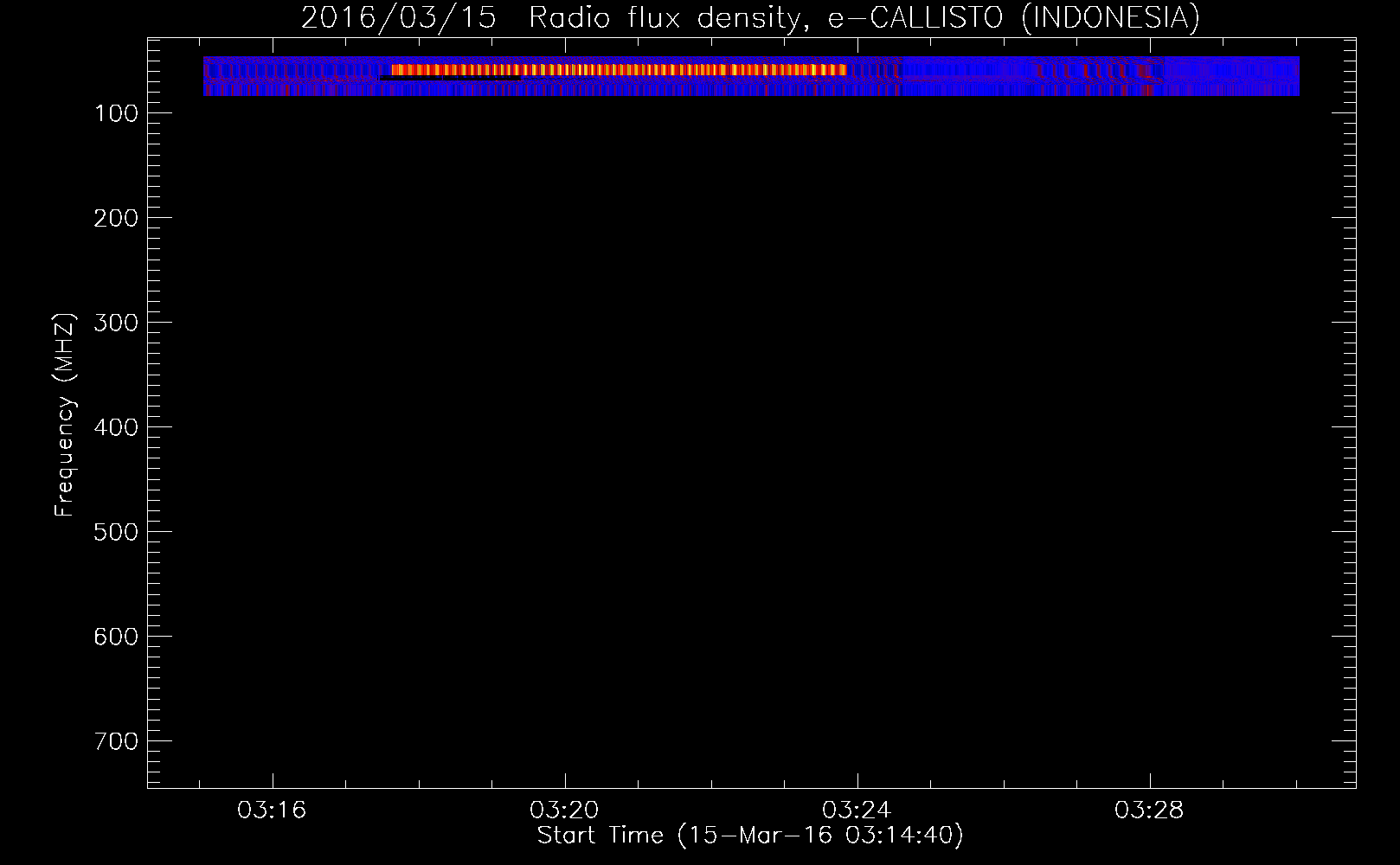The image size is (1400, 865).
Task: Click the '600' frequency axis label
Action: (x=116, y=638)
